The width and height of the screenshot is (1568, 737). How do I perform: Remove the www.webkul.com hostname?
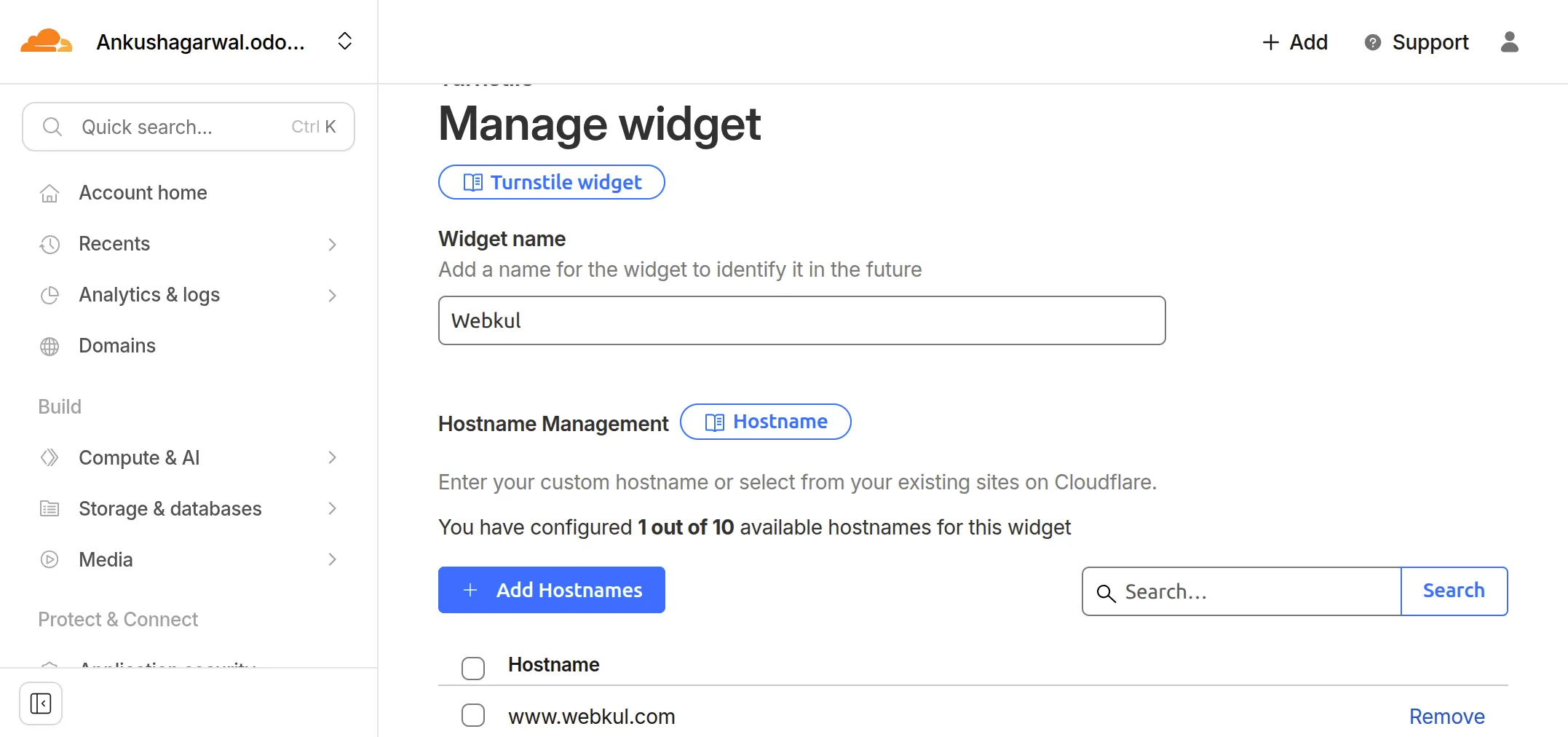(x=1446, y=717)
